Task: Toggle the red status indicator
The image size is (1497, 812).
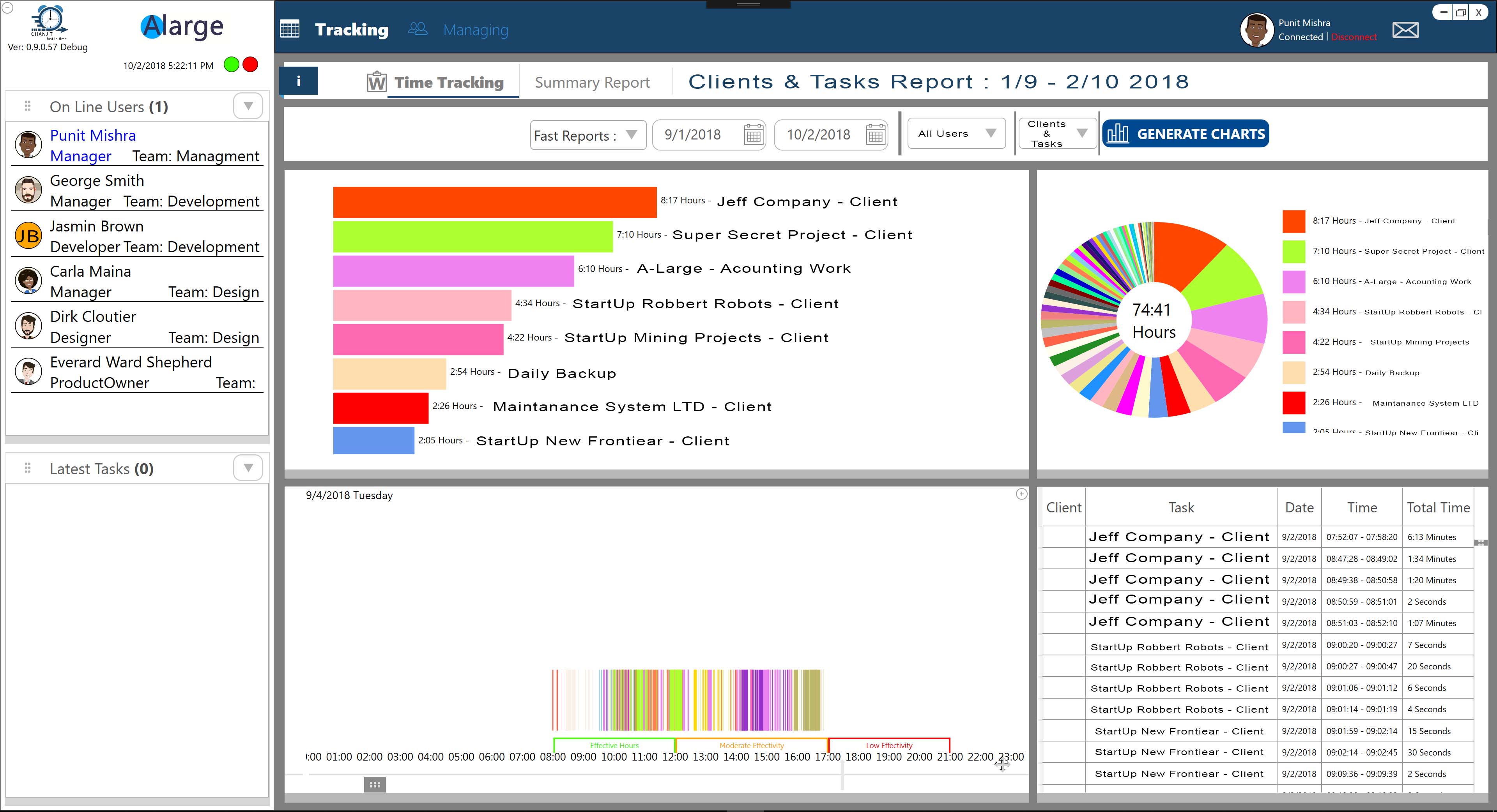Action: pos(250,64)
